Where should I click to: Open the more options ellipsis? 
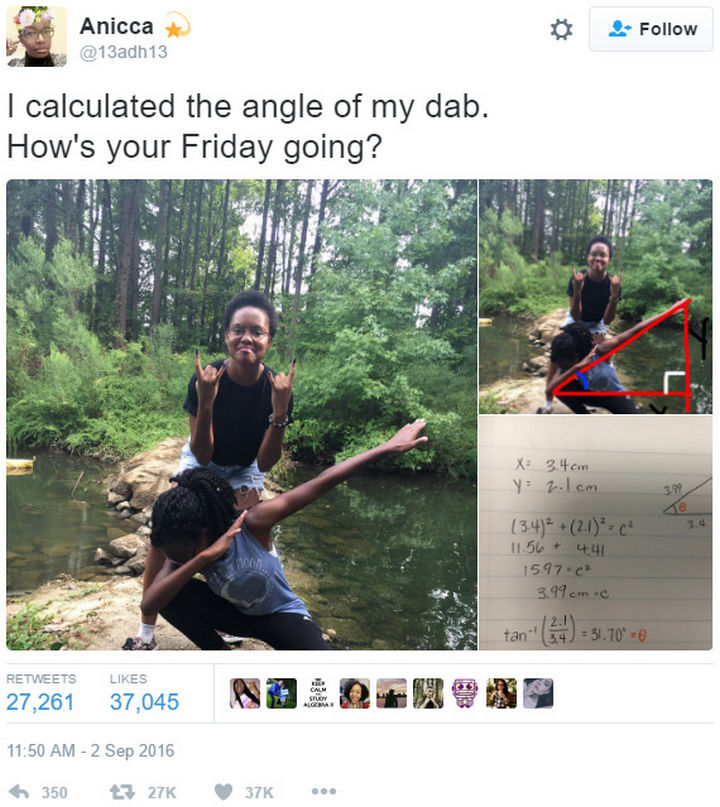pyautogui.click(x=324, y=791)
